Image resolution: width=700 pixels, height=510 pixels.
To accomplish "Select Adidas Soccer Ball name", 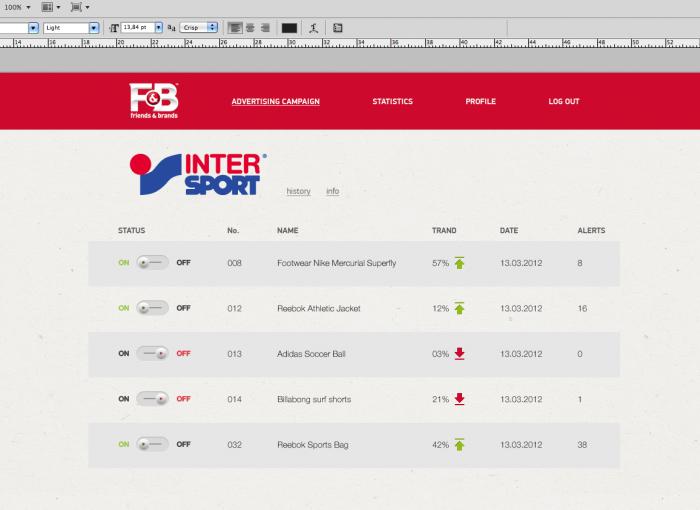I will [x=311, y=354].
